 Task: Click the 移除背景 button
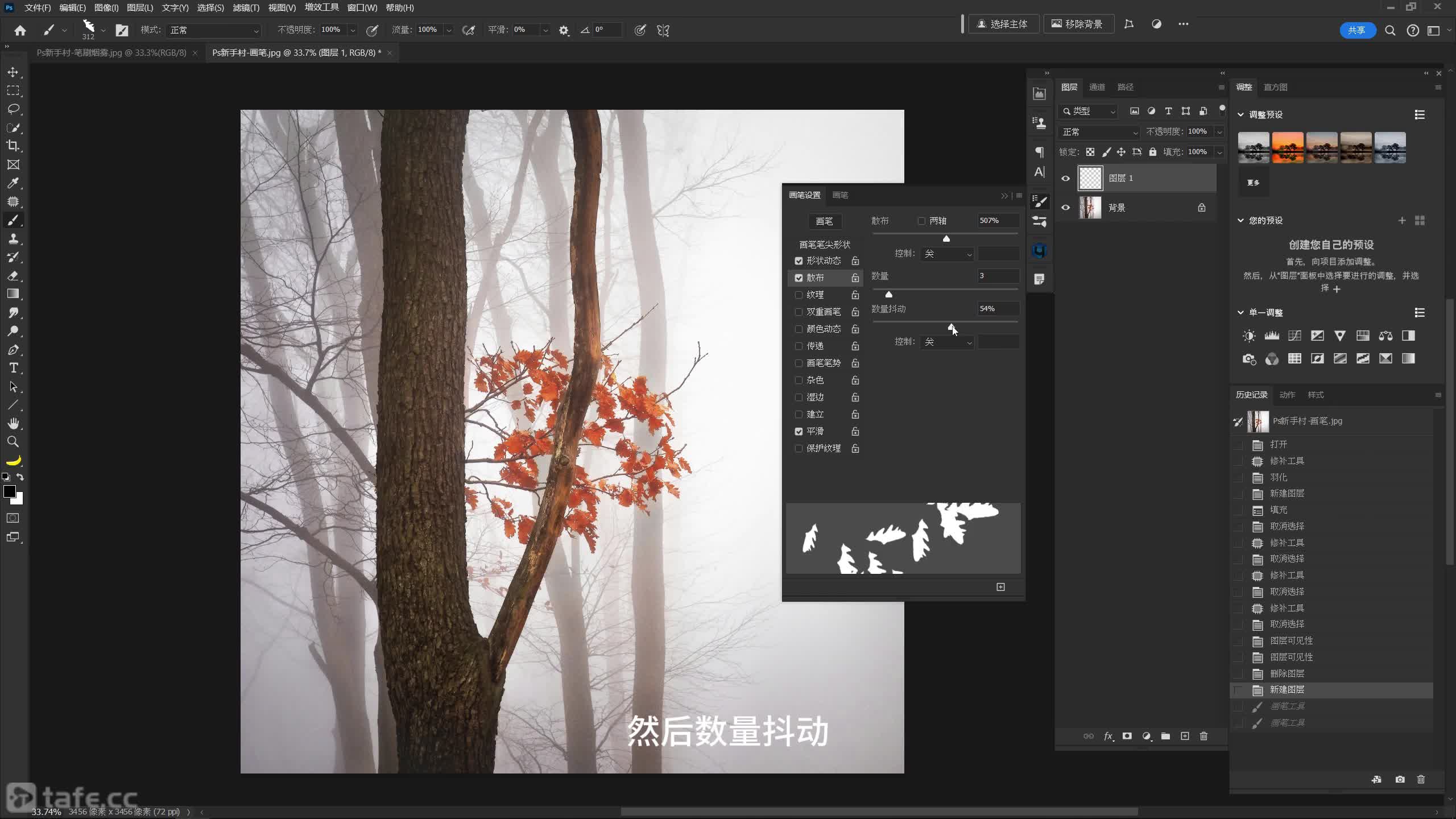tap(1078, 24)
